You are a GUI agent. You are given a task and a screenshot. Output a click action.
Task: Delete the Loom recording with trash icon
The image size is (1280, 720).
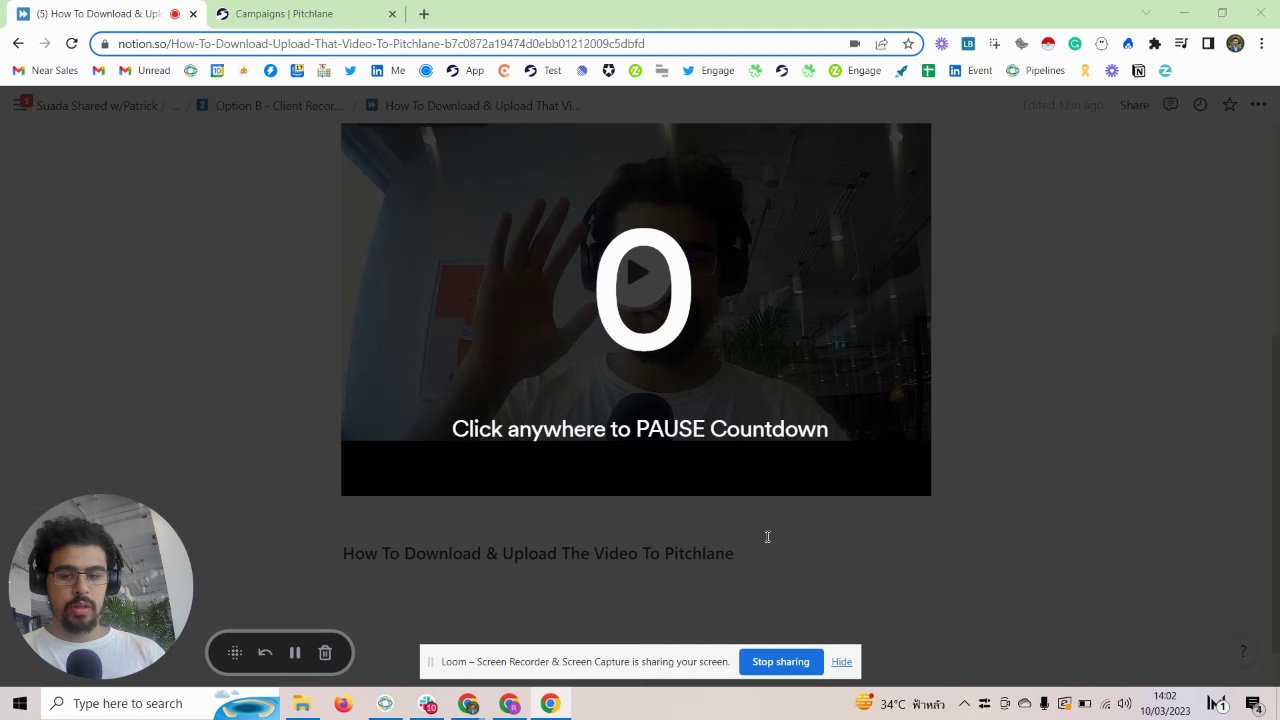(325, 653)
